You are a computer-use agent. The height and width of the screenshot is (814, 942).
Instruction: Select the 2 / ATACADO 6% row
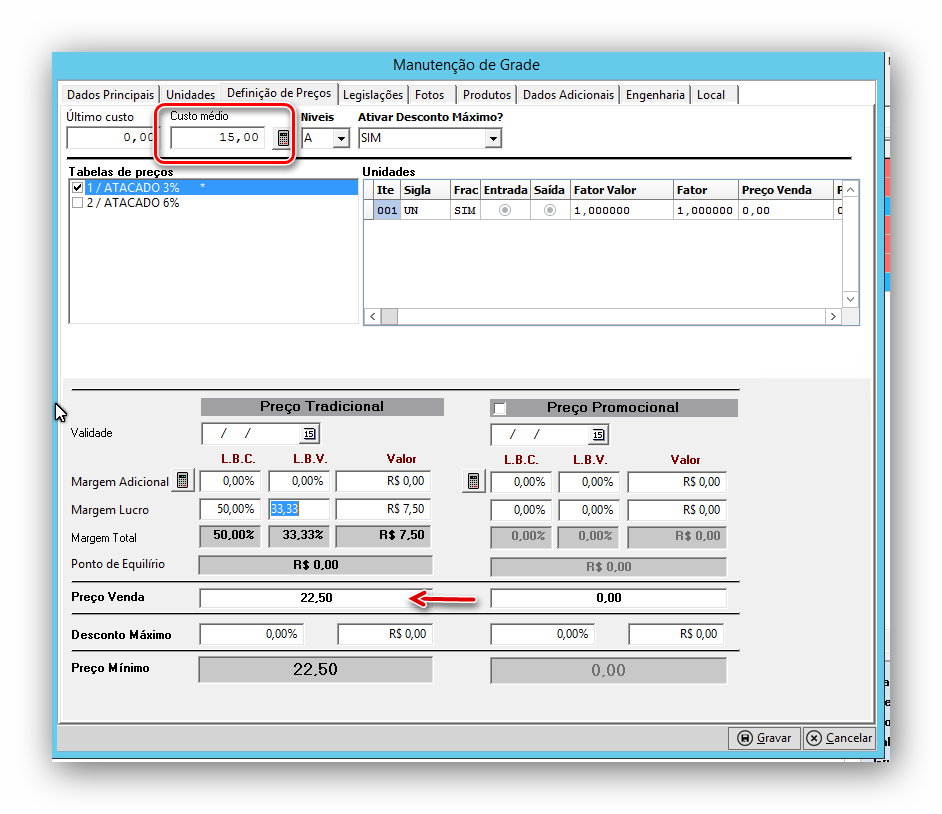214,203
